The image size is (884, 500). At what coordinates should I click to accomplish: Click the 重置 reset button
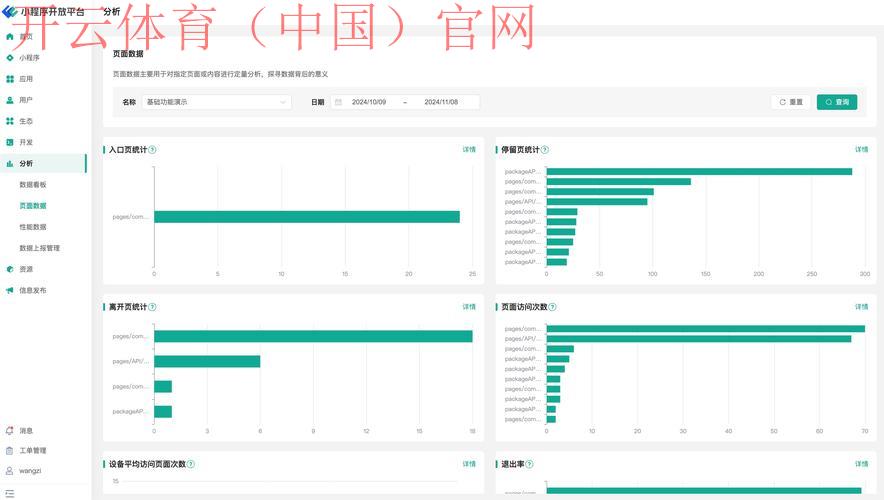790,102
